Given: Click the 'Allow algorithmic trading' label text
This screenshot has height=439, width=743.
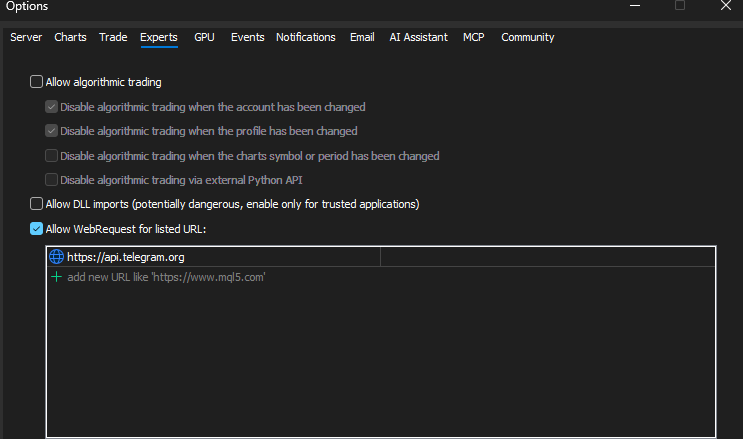Looking at the screenshot, I should click(103, 82).
